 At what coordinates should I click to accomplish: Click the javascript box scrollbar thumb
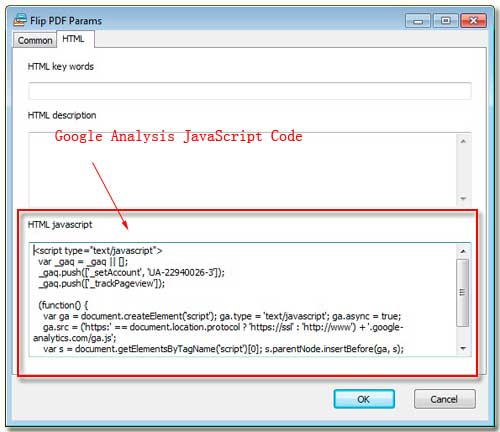pos(463,292)
